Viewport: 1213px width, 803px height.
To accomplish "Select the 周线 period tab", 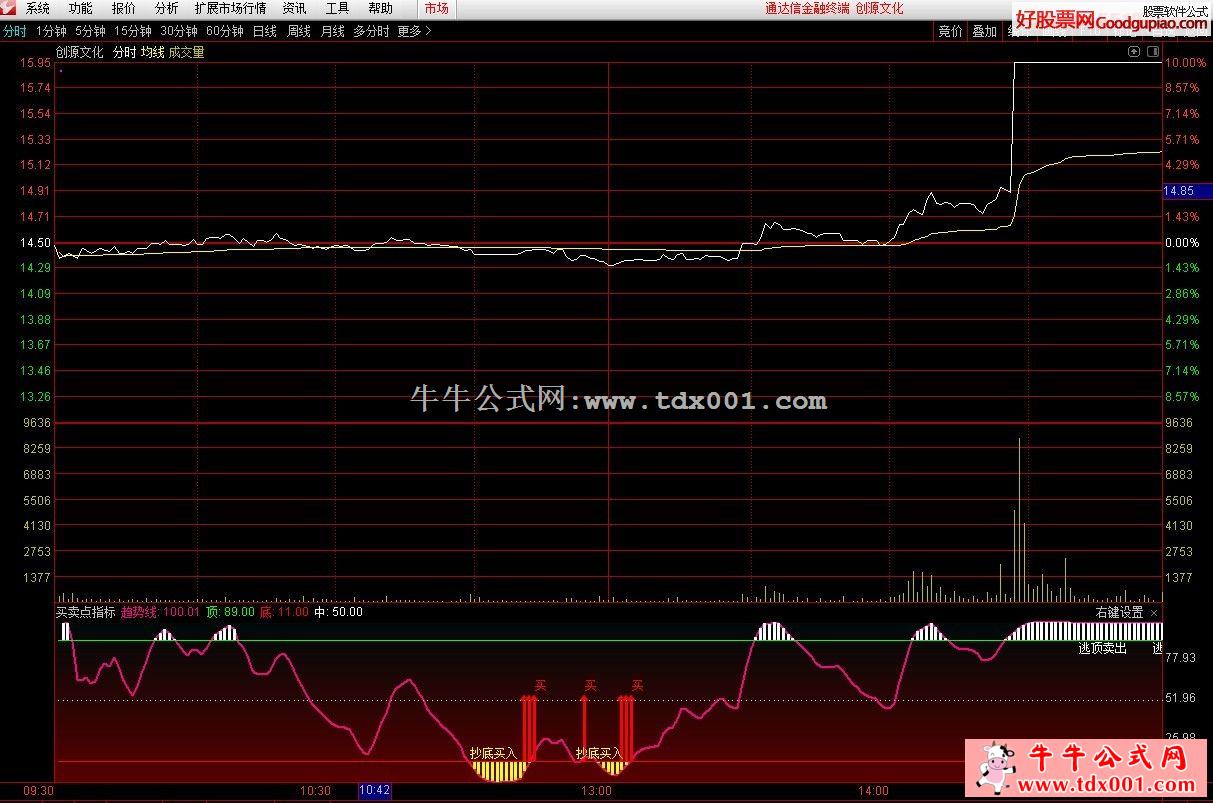I will pyautogui.click(x=299, y=31).
